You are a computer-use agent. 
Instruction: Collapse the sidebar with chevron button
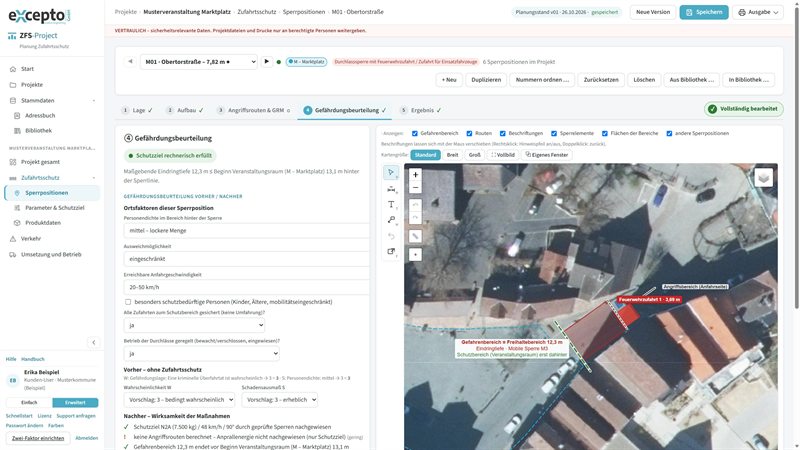point(93,342)
